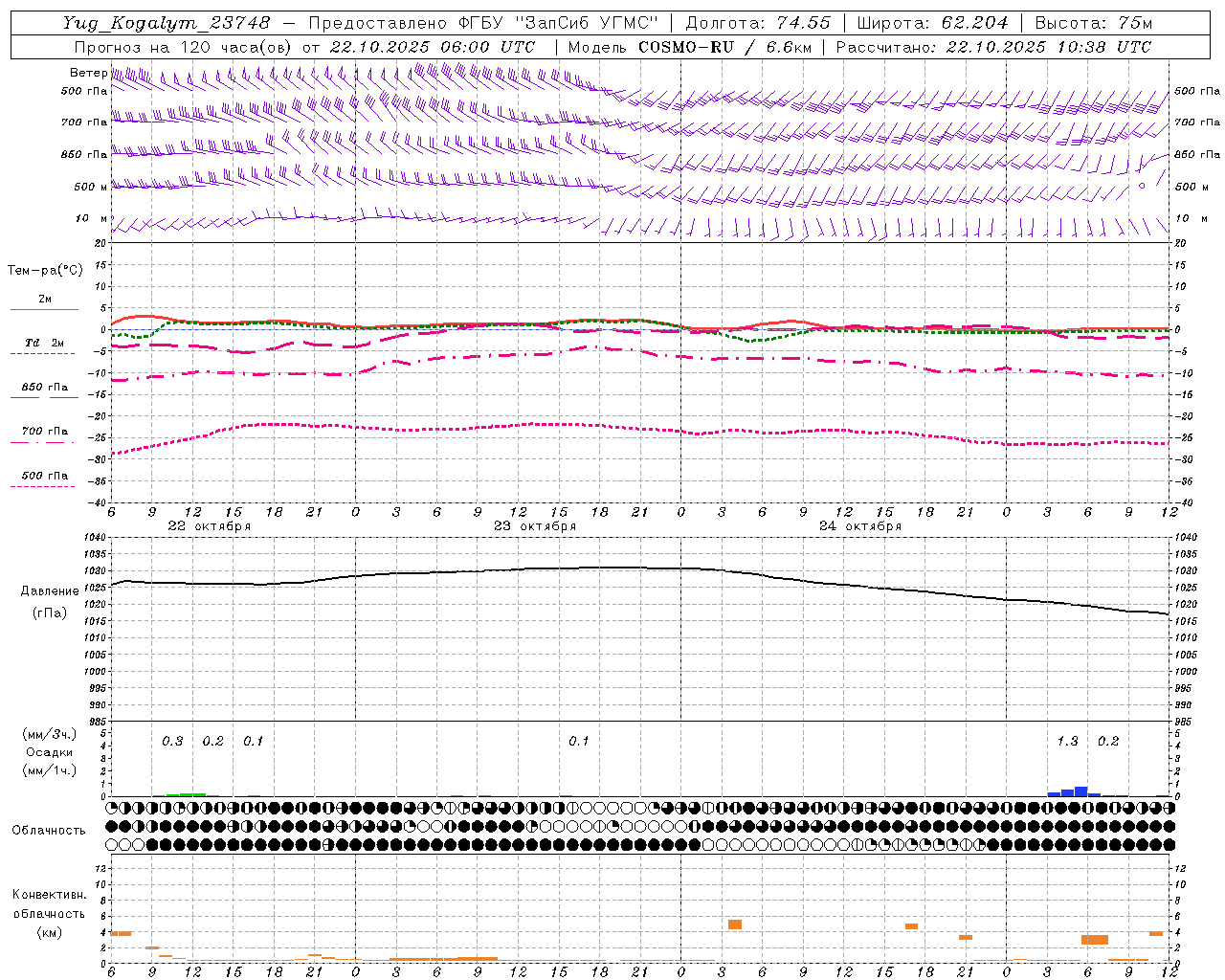The width and height of the screenshot is (1225, 980).
Task: Click the (гПа) unit under Давление
Action: (50, 613)
